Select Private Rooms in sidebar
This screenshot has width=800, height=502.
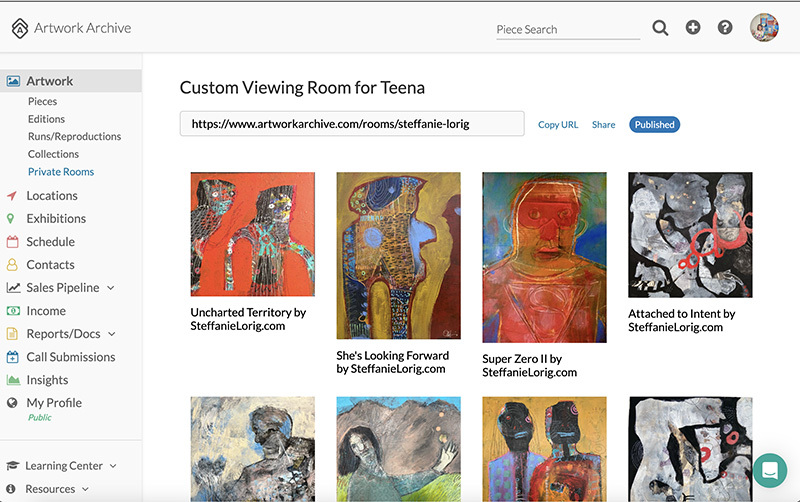coord(61,172)
